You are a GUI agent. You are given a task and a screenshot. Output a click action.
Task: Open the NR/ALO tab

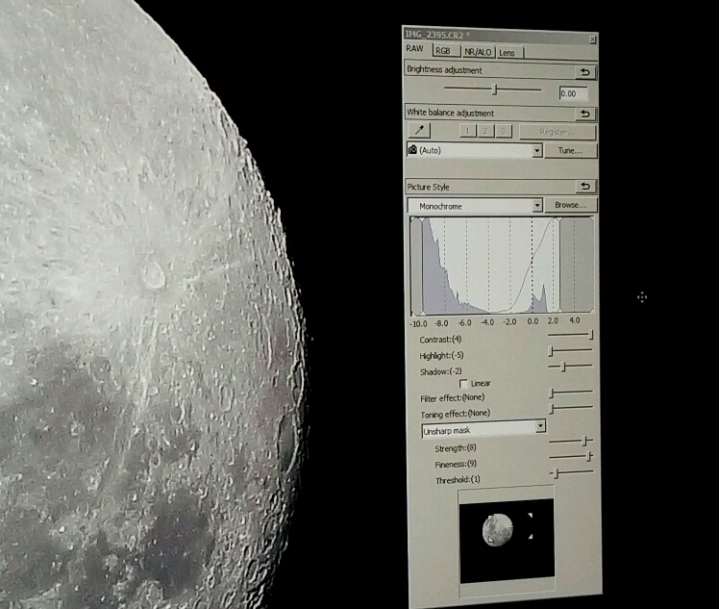coord(478,52)
